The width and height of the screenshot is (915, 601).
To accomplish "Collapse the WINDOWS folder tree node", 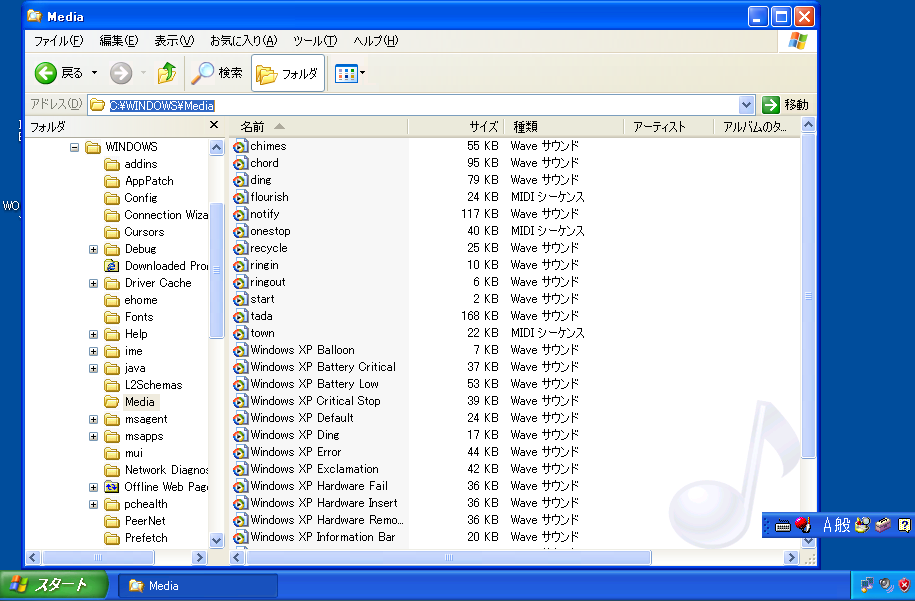I will [x=74, y=147].
